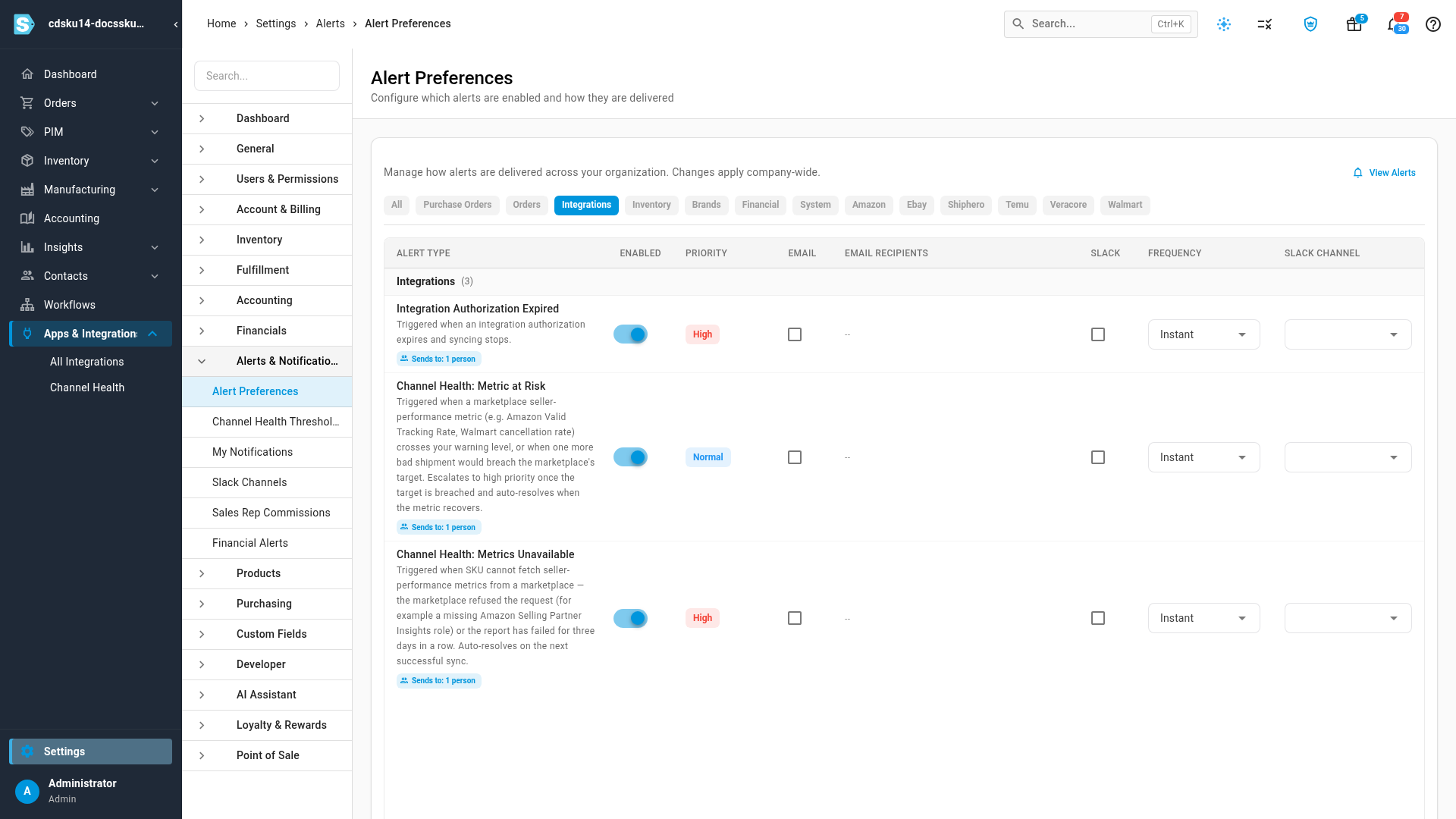Viewport: 1456px width, 819px height.
Task: Check Slack for Integration Authorization Expired
Action: [x=1098, y=334]
